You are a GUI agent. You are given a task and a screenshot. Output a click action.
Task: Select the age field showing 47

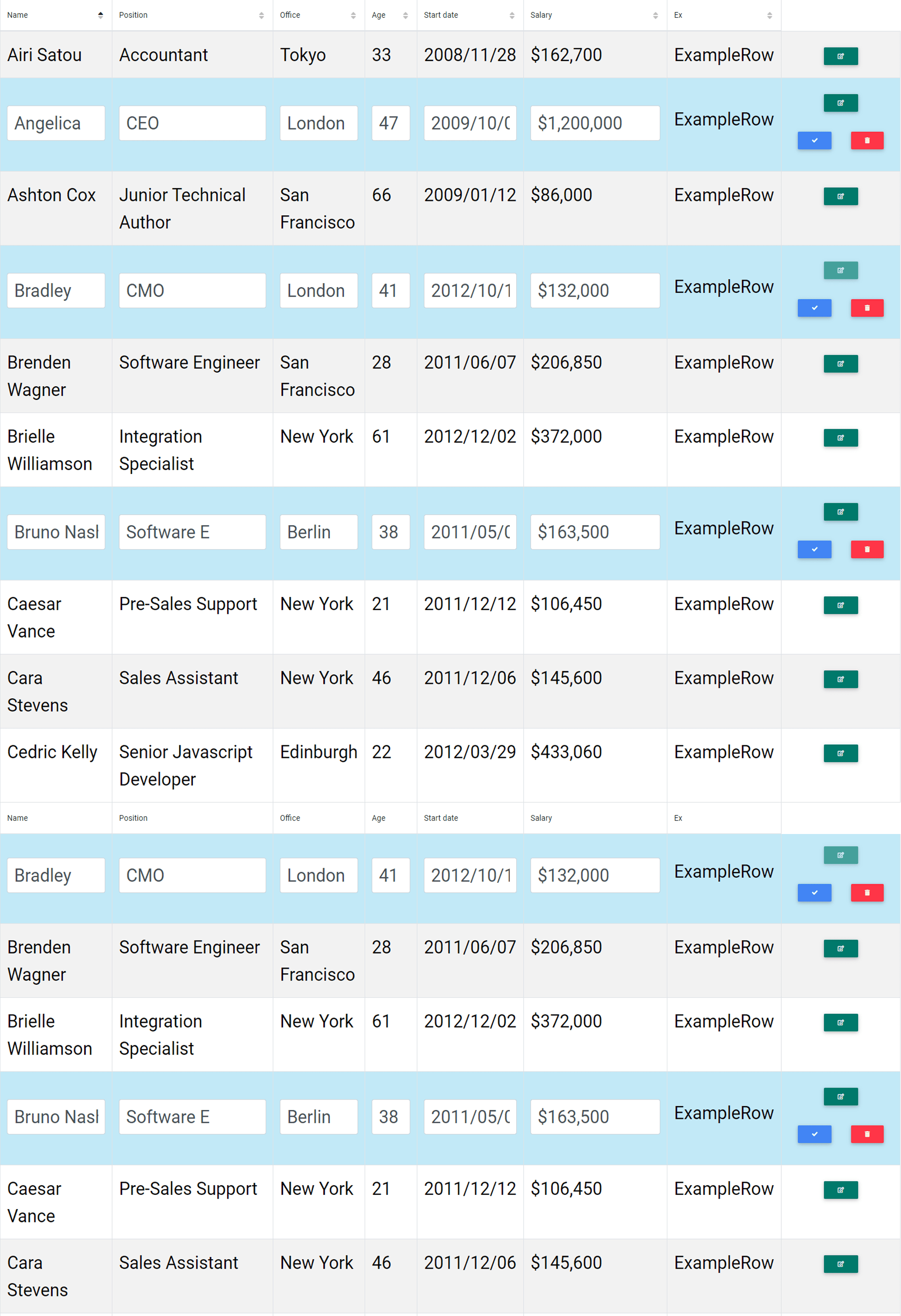[390, 123]
